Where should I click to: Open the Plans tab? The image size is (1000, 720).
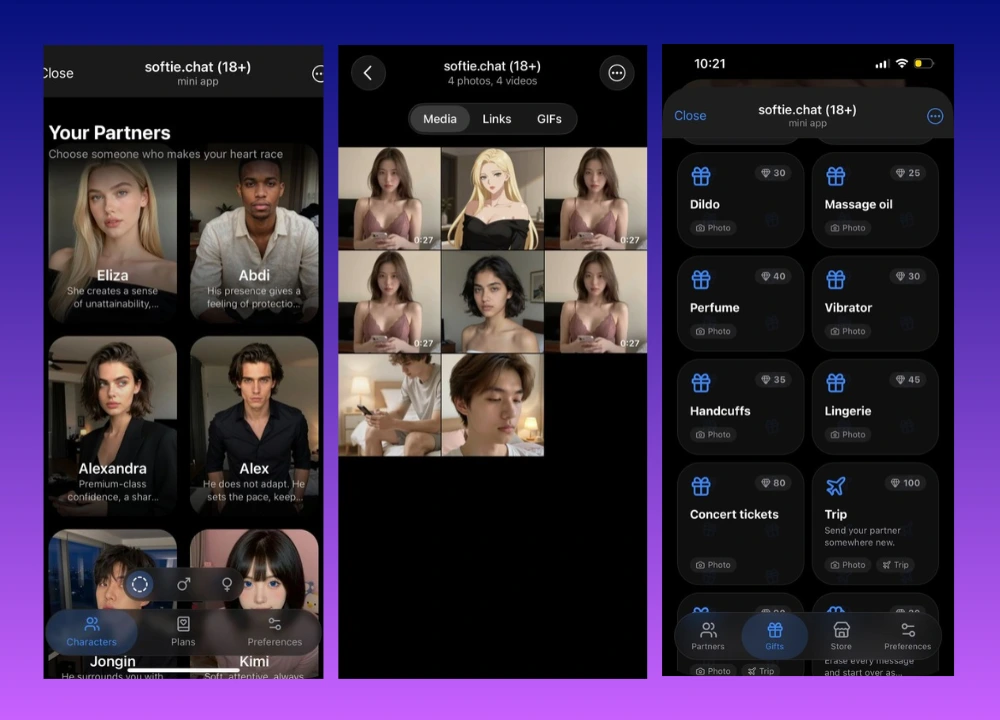(183, 631)
